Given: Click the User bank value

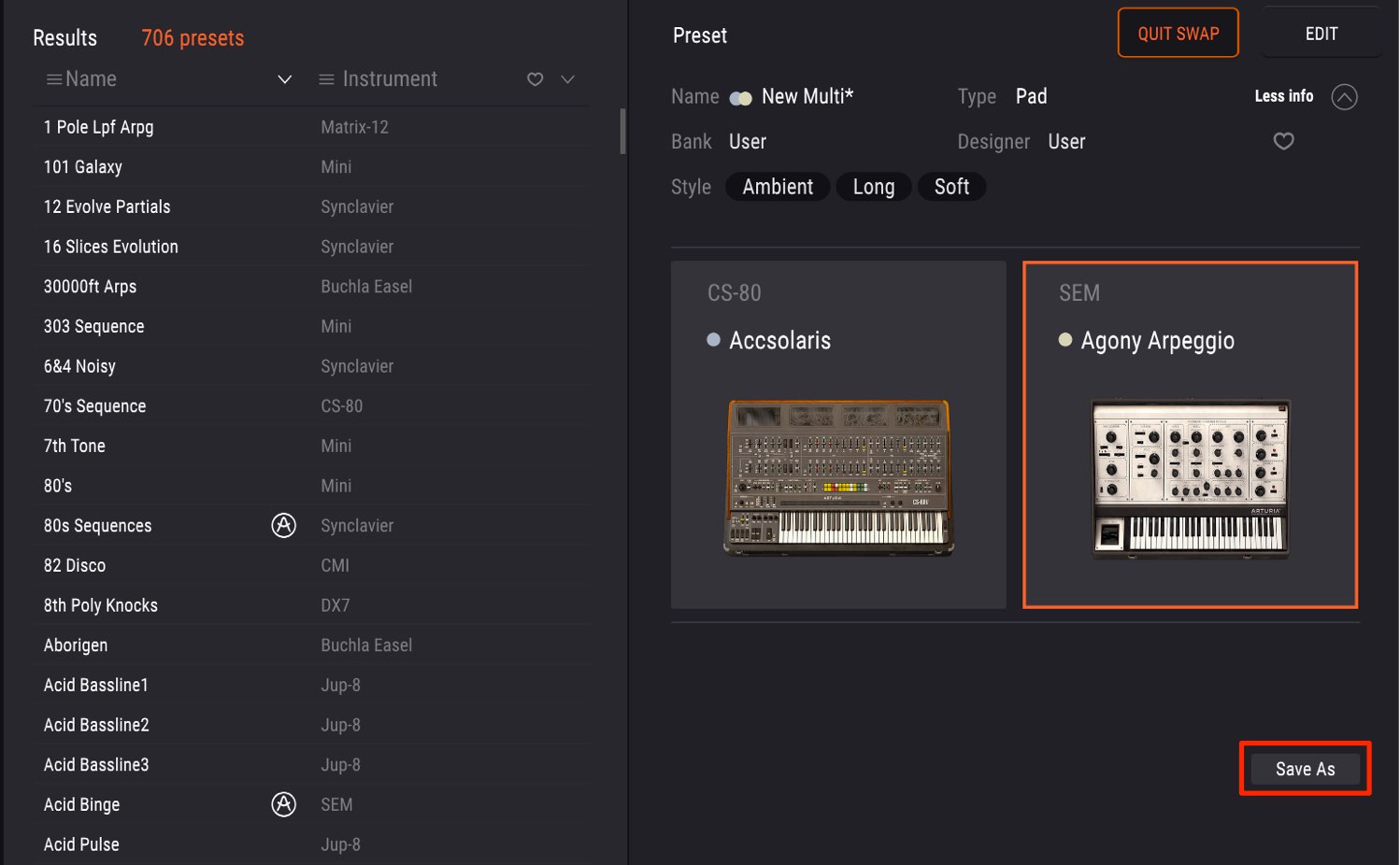Looking at the screenshot, I should coord(748,142).
